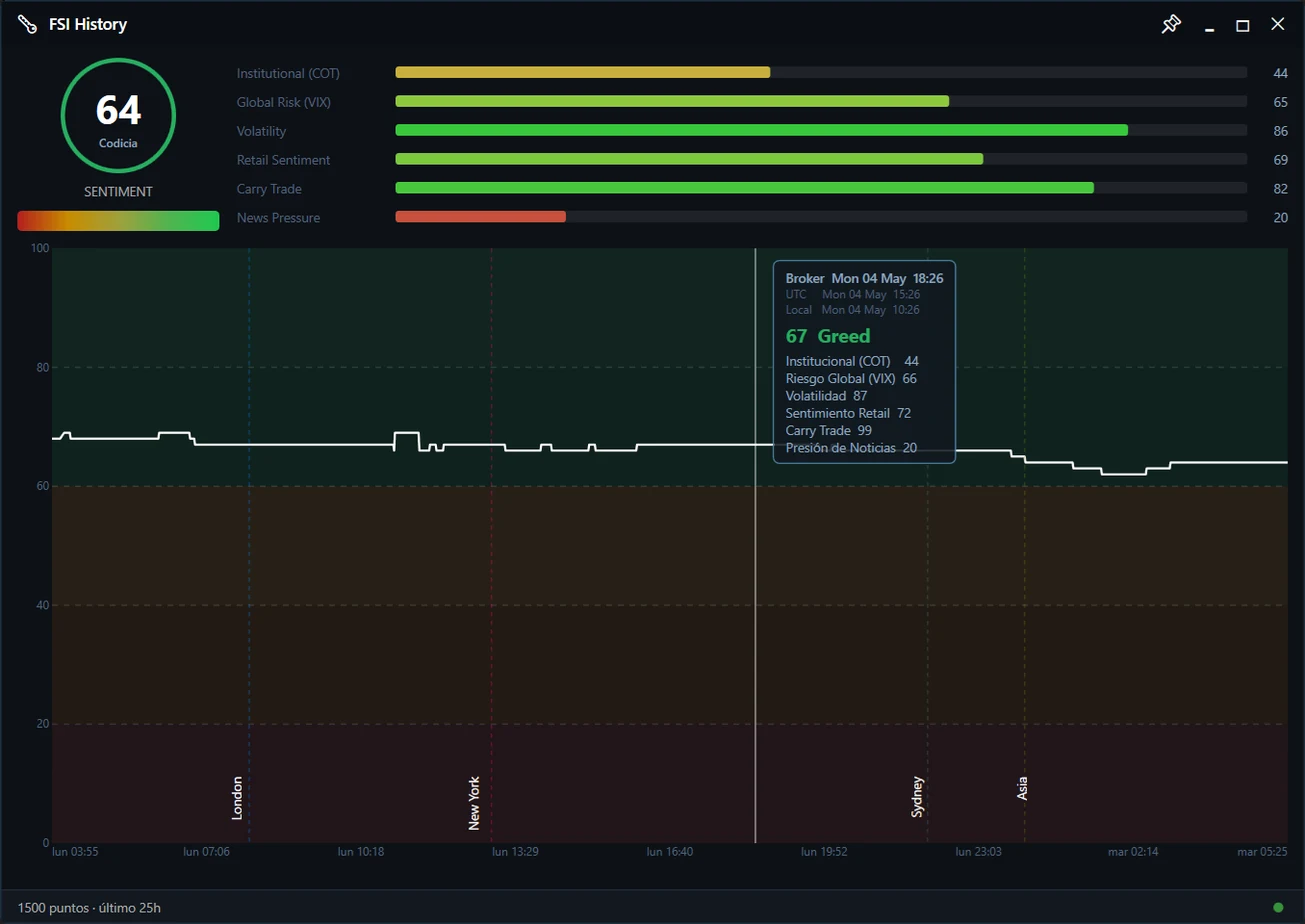Click the circular 64 Codicia gauge
Viewport: 1305px width, 924px height.
click(118, 116)
